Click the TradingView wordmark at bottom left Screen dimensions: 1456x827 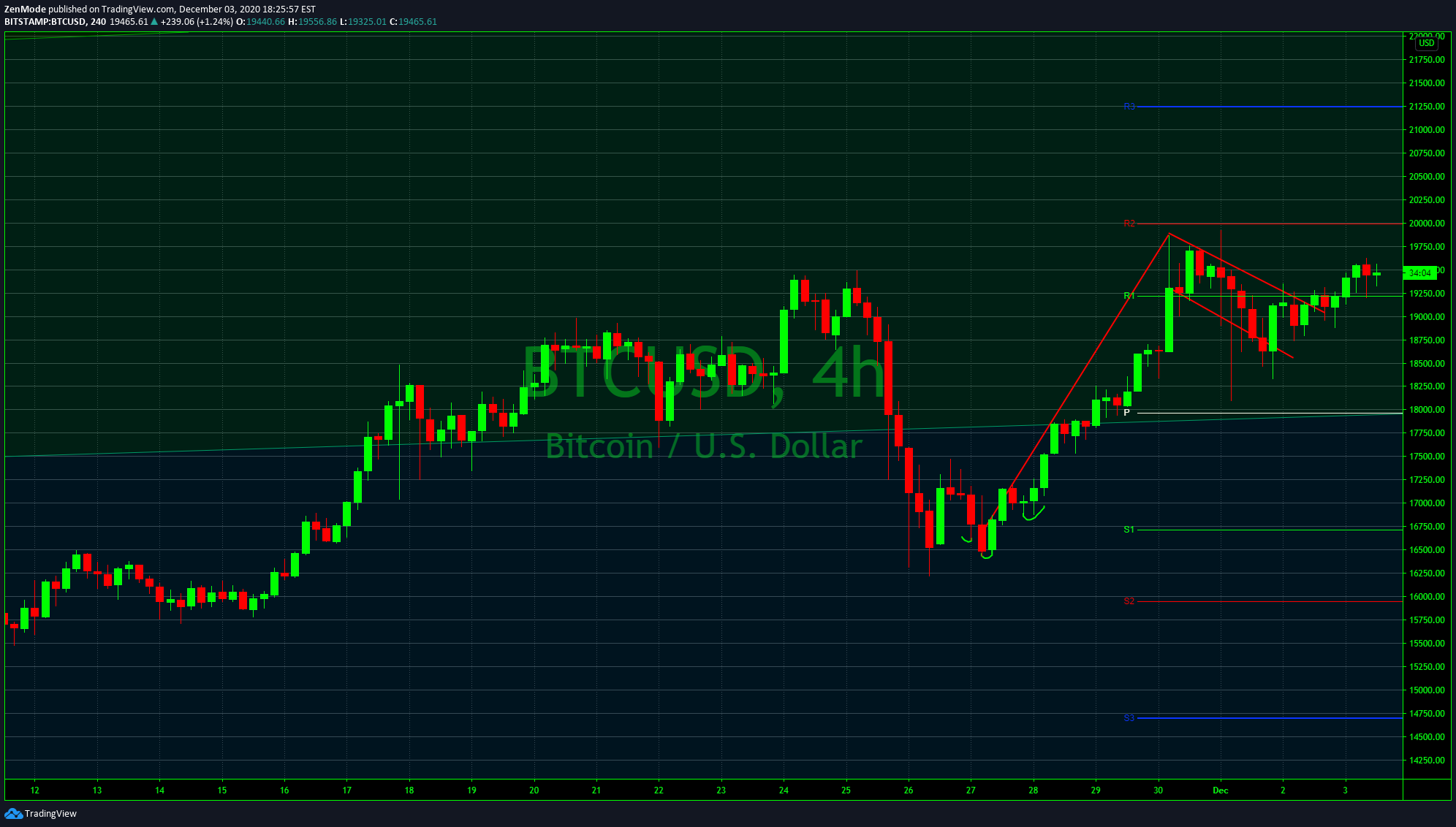point(50,814)
